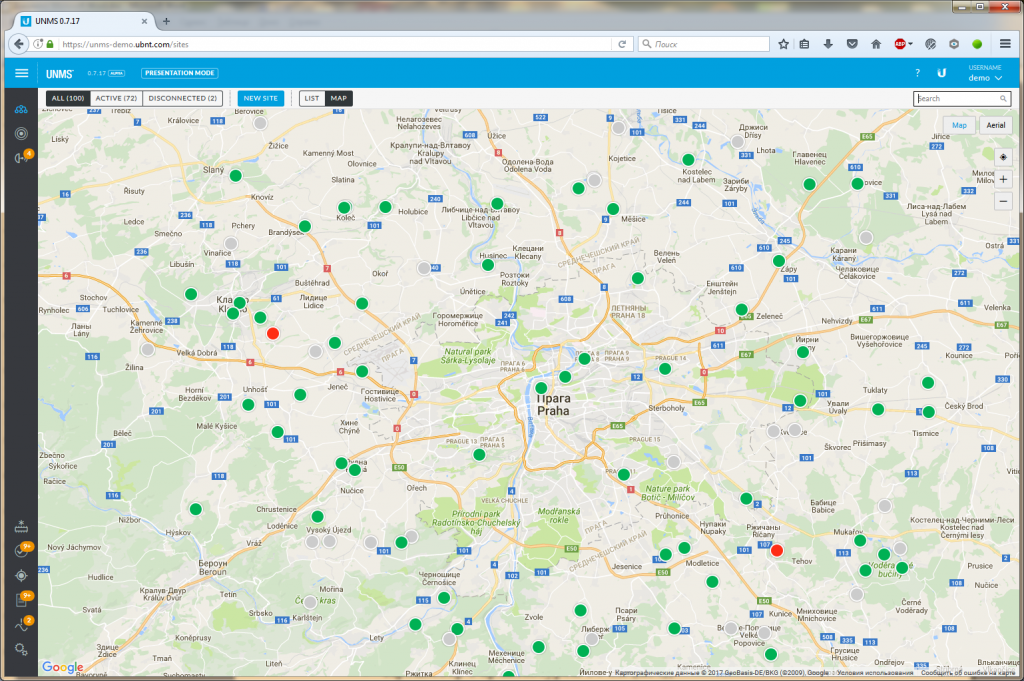Open the Sites section in left sidebar

tap(20, 109)
